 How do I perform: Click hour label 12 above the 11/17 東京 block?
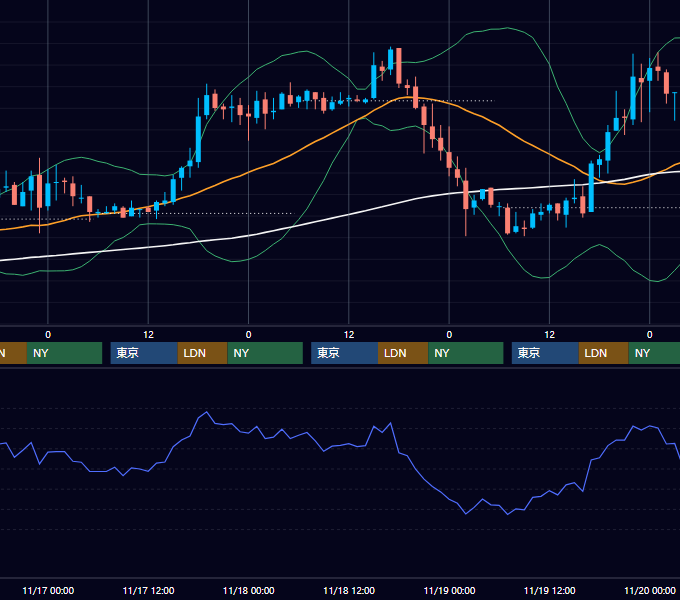(148, 335)
